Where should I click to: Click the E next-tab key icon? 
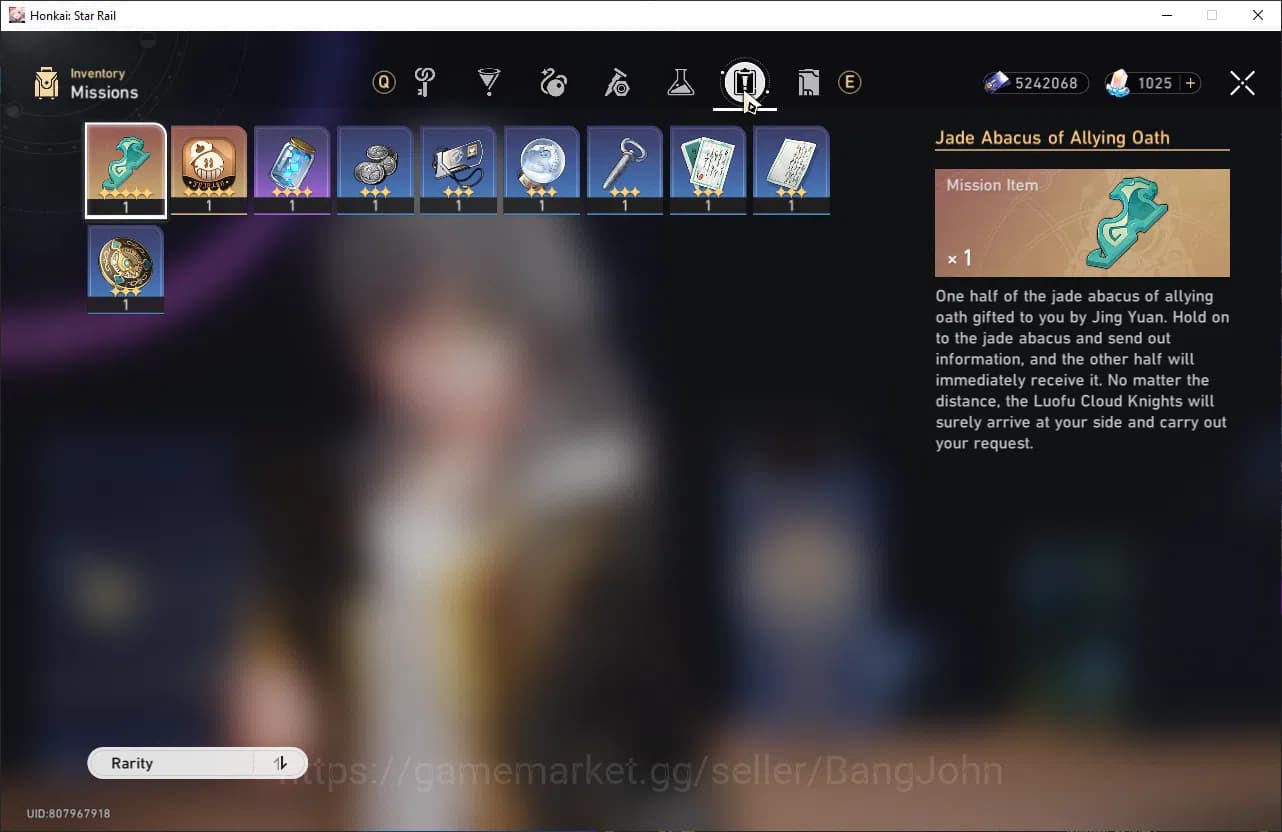coord(850,82)
